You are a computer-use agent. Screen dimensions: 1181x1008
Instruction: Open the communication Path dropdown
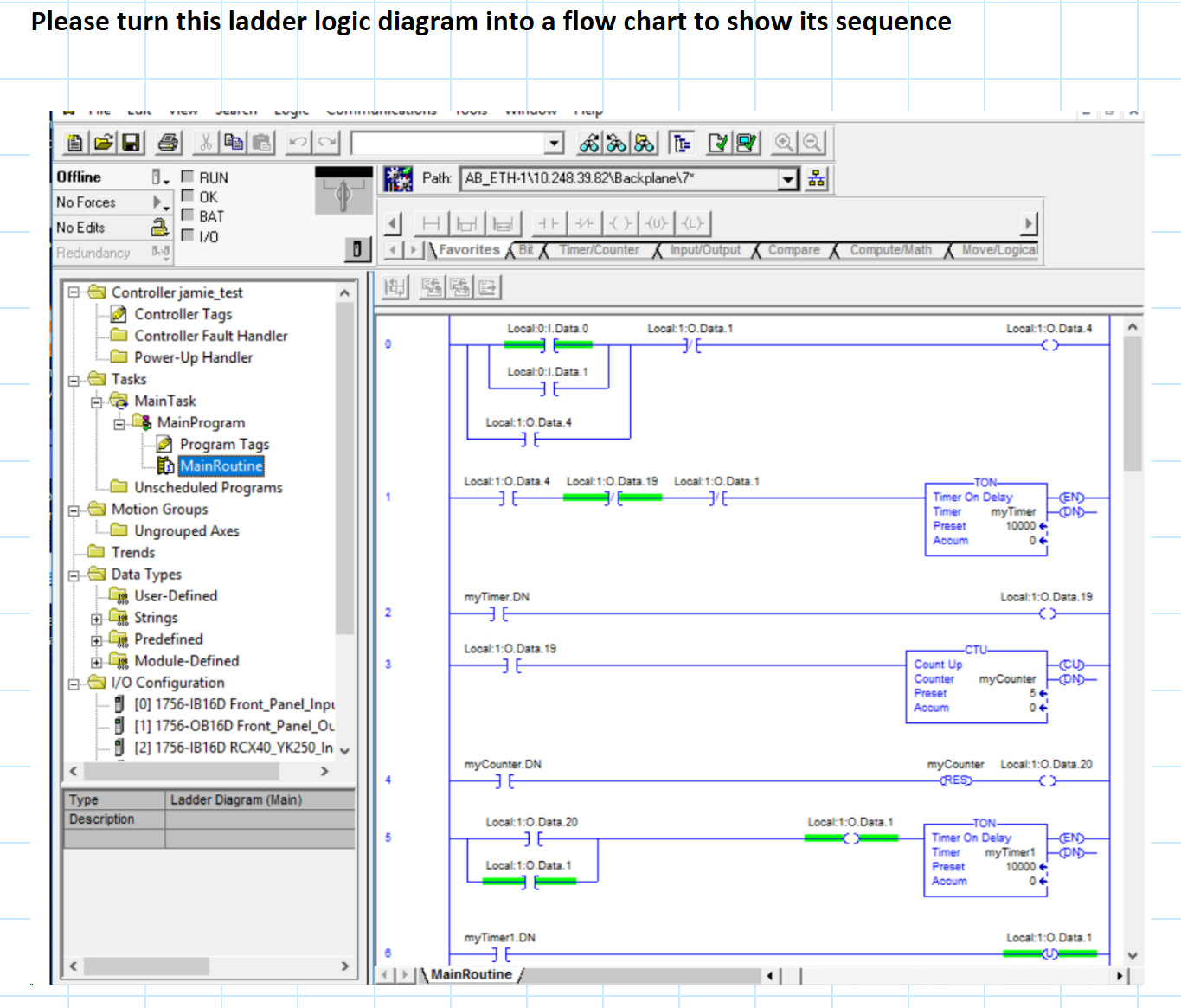click(x=786, y=179)
